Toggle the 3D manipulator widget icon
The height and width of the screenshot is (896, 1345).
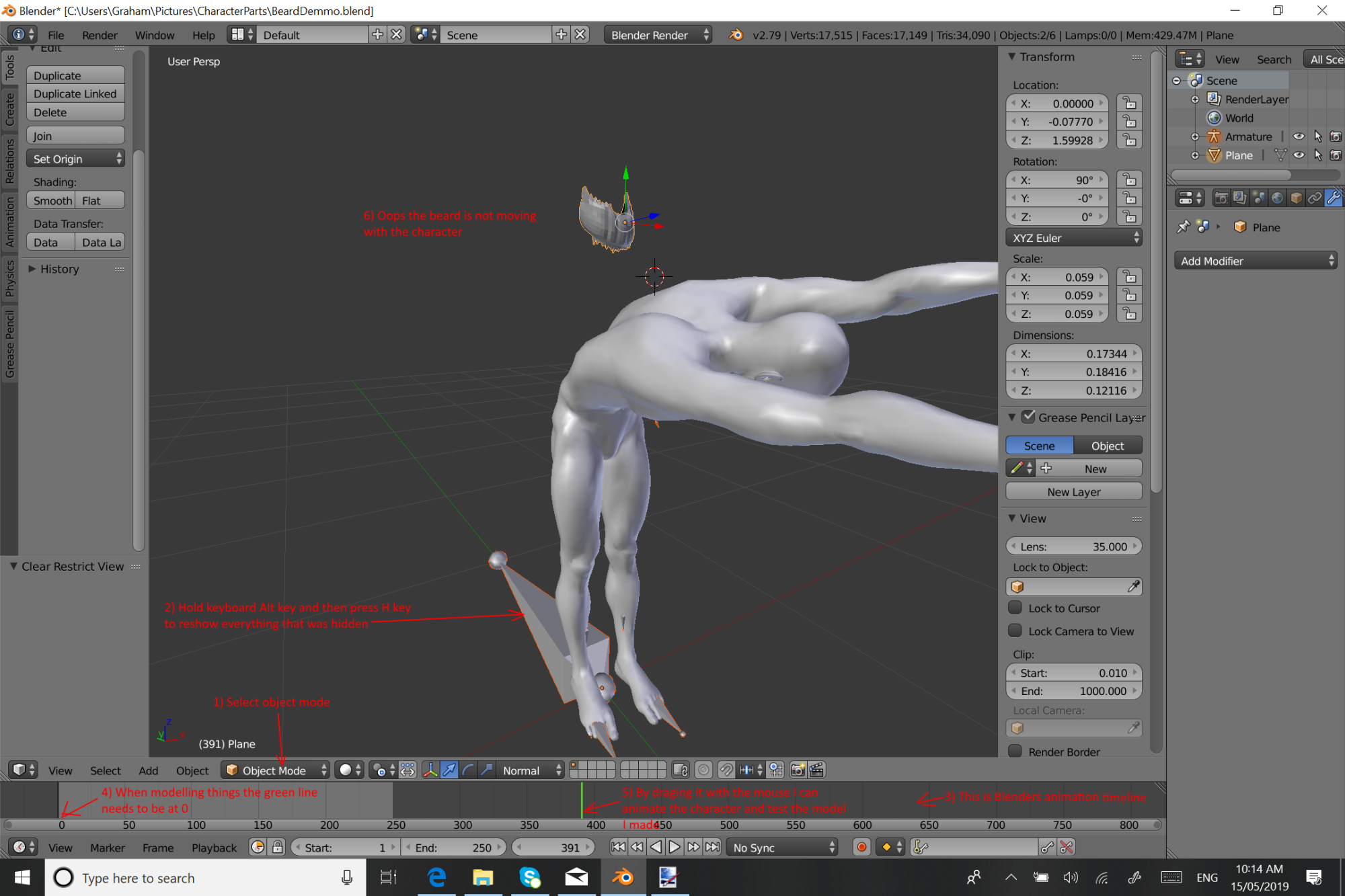(430, 770)
